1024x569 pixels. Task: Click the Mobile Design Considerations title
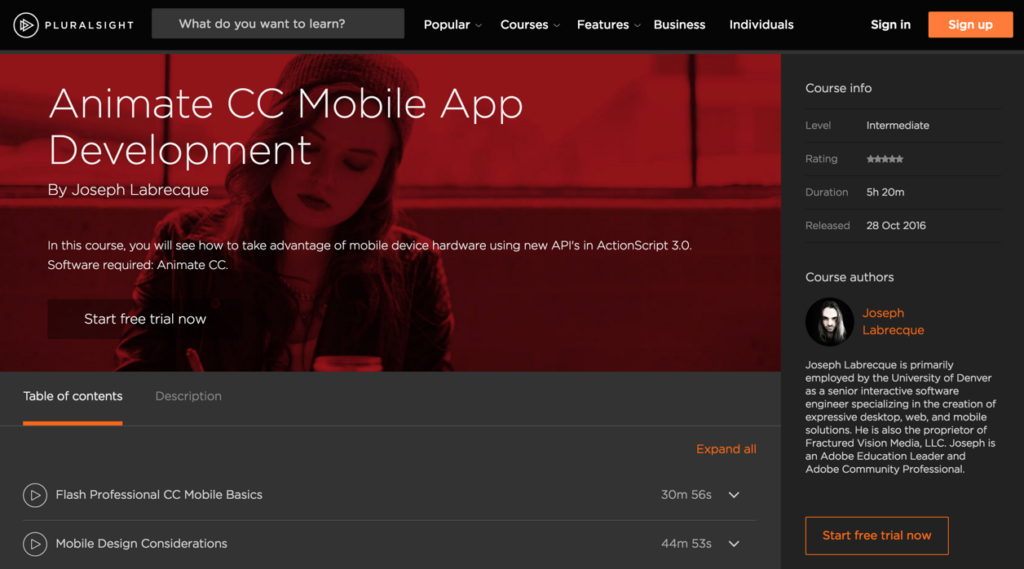pos(141,544)
